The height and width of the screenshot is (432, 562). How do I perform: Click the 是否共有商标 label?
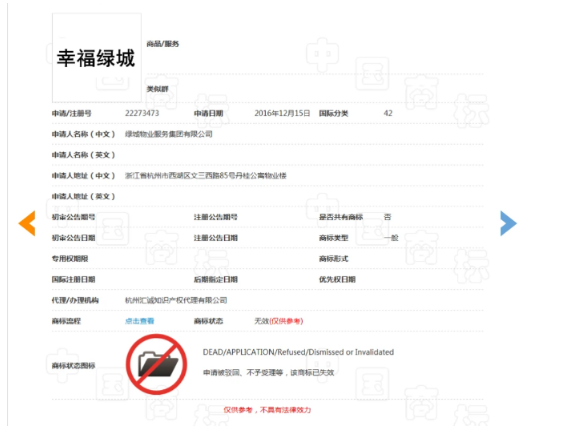[x=341, y=217]
